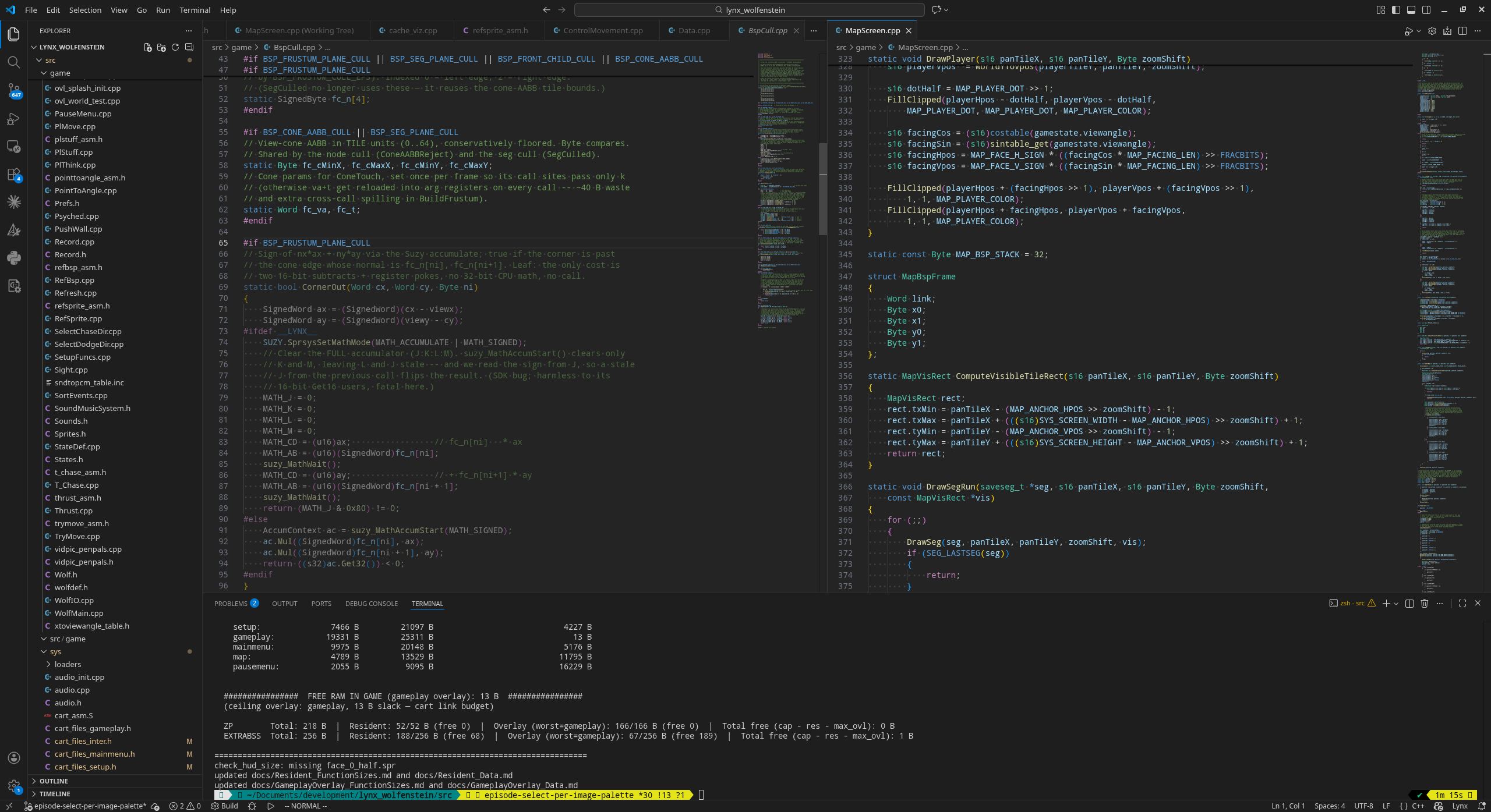
Task: Click episode-select-per-image-palette branch in status bar
Action: point(86,806)
